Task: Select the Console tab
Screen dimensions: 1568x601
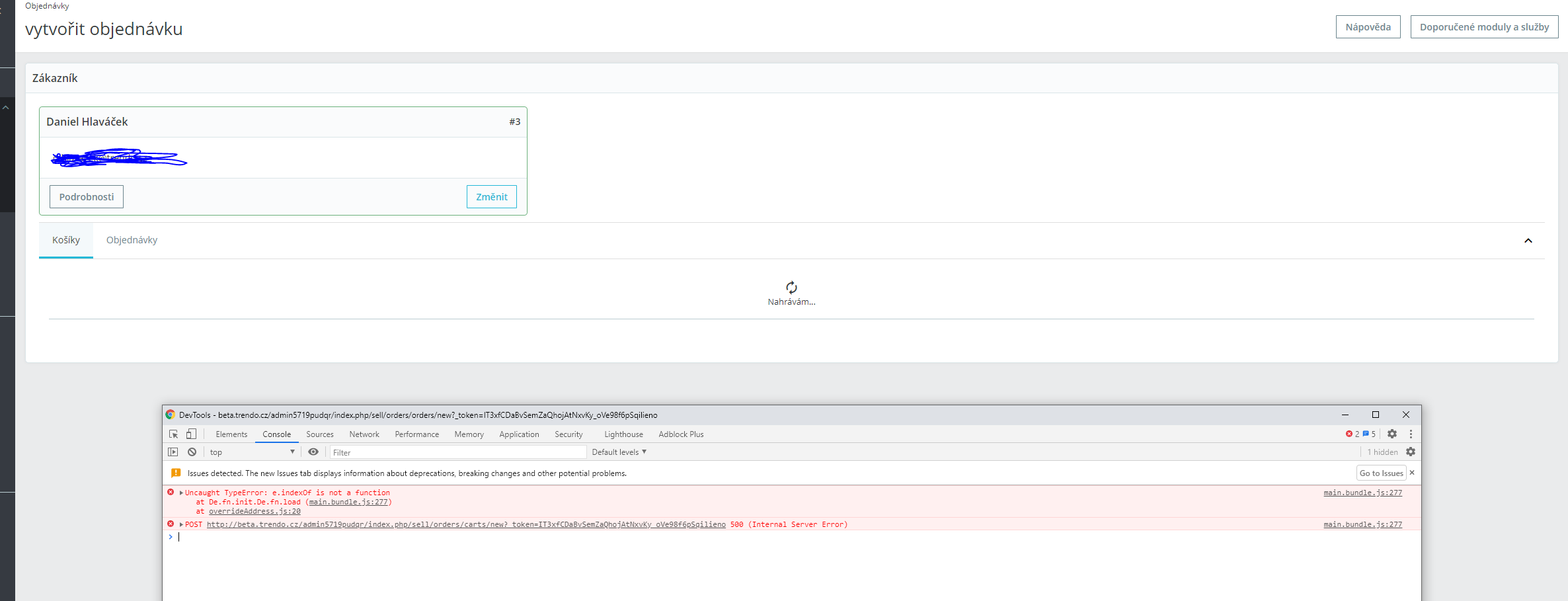Action: click(276, 434)
